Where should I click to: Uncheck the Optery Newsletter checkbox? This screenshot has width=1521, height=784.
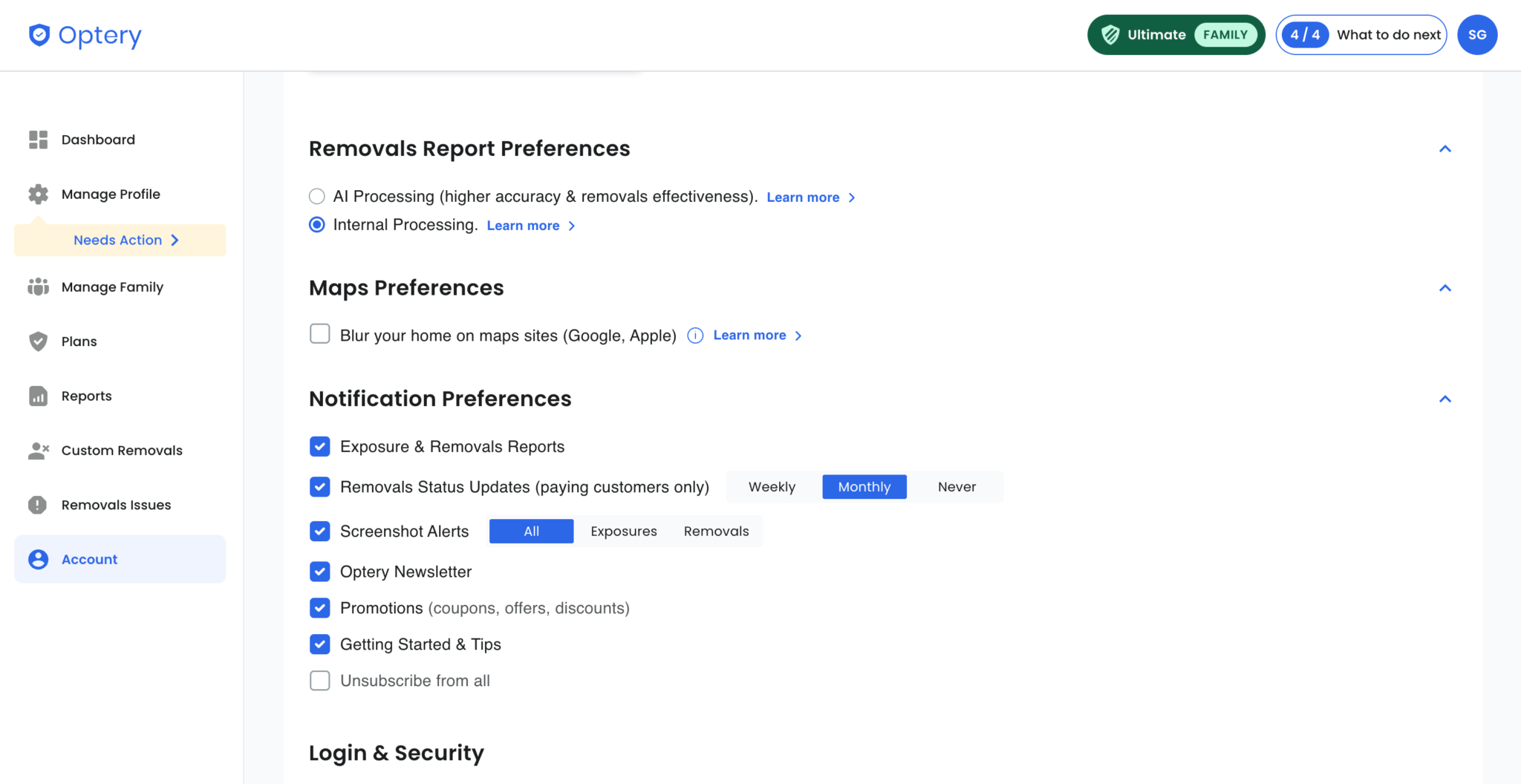click(320, 572)
